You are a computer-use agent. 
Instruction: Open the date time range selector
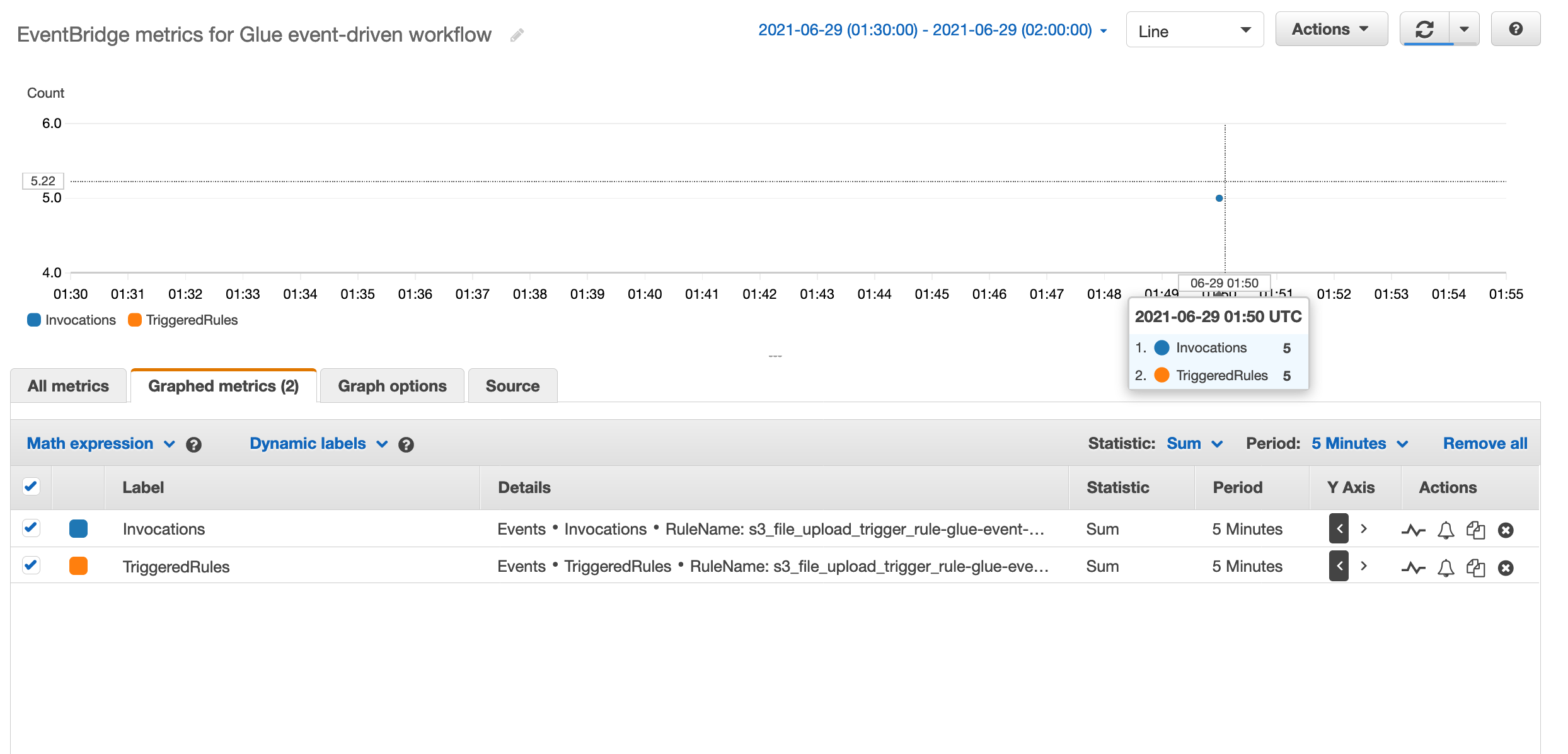click(932, 30)
